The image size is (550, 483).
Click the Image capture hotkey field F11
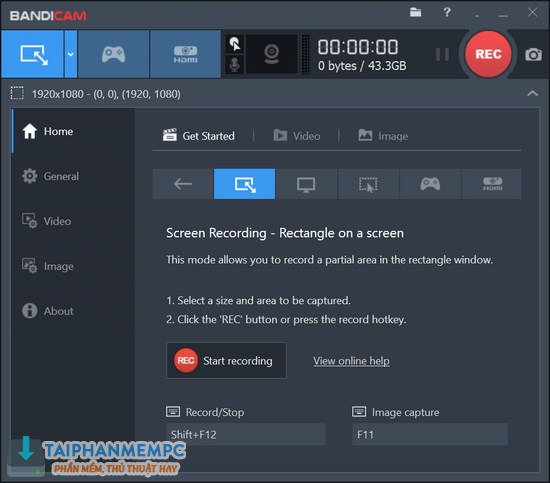click(430, 434)
